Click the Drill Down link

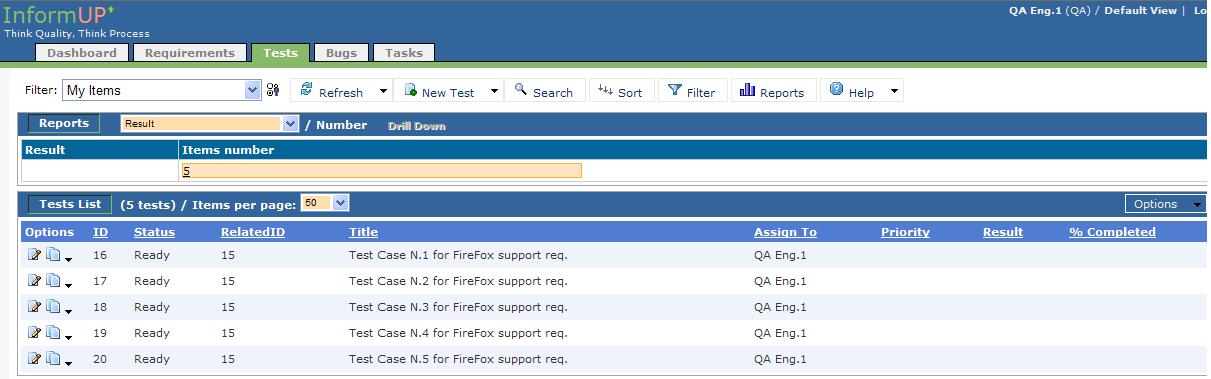[416, 126]
